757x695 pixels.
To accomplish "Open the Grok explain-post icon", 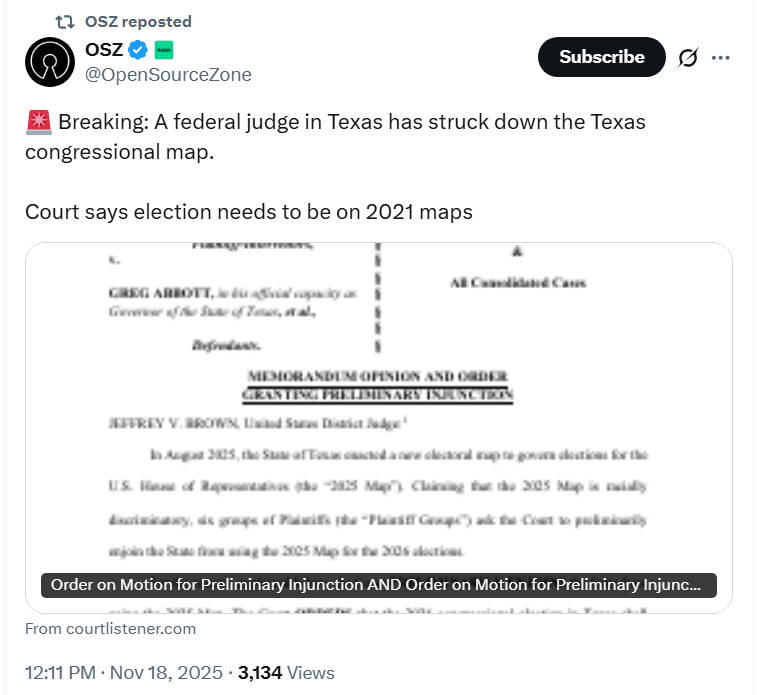I will pos(687,58).
